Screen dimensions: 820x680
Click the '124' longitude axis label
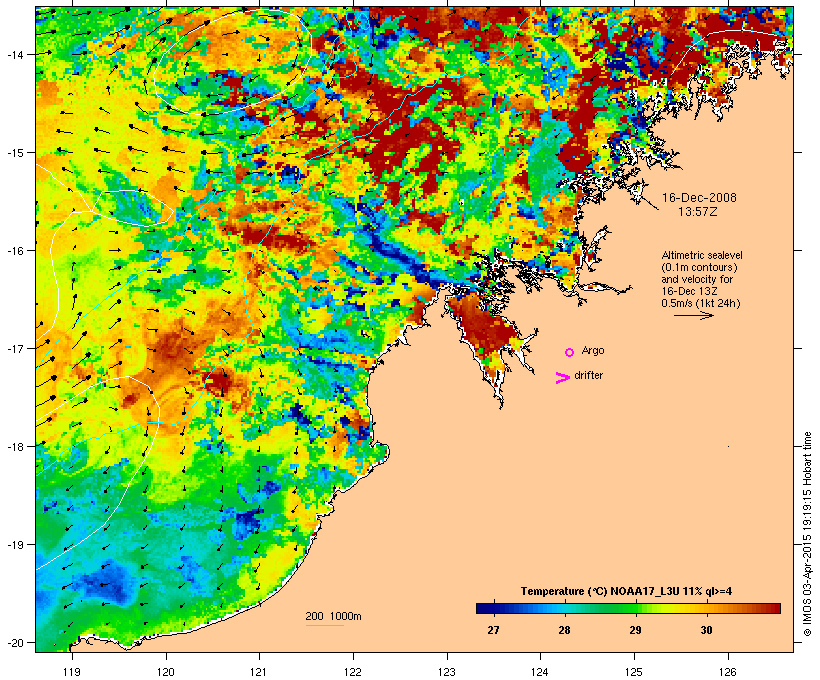tap(541, 672)
